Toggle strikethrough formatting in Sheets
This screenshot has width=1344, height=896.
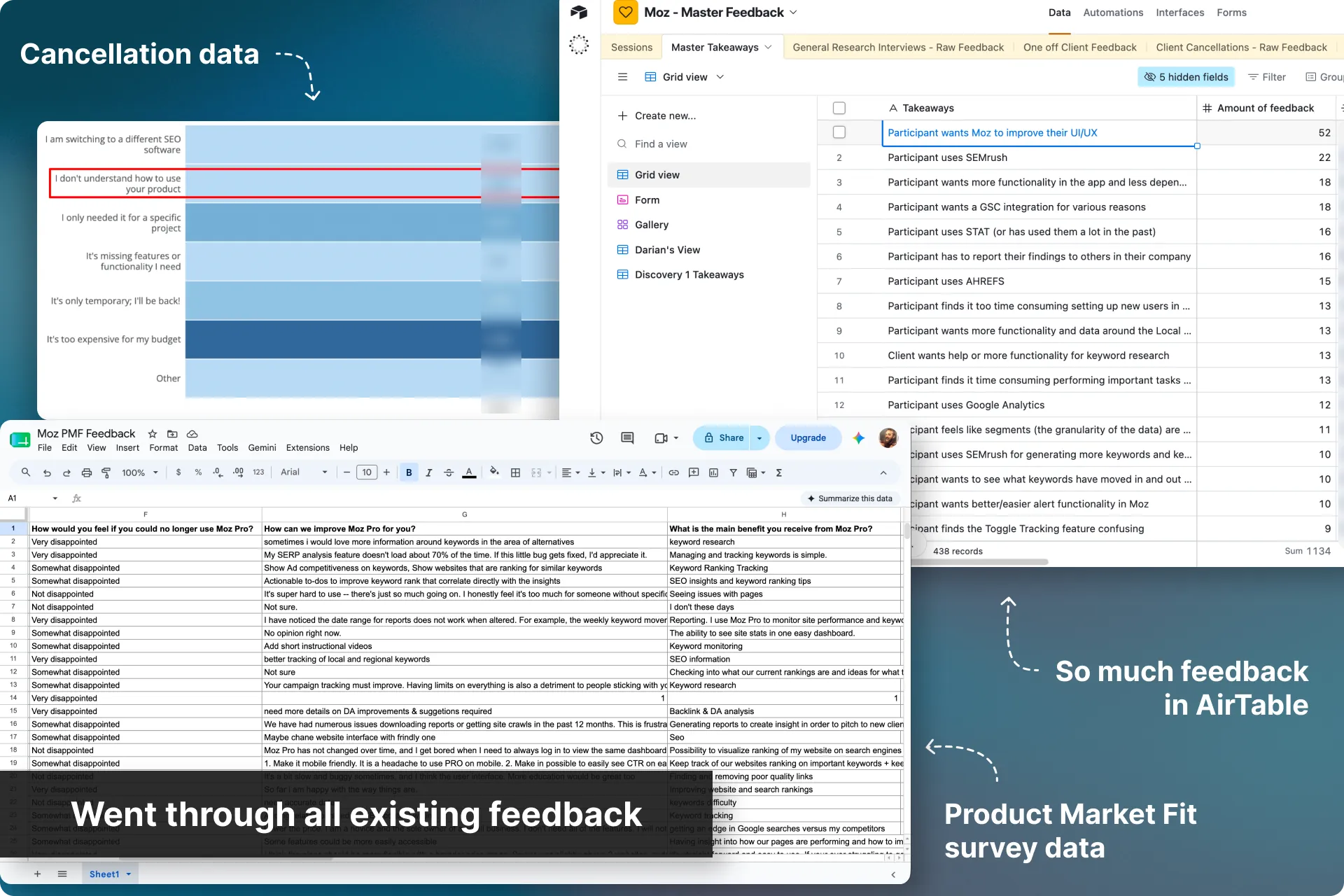449,472
